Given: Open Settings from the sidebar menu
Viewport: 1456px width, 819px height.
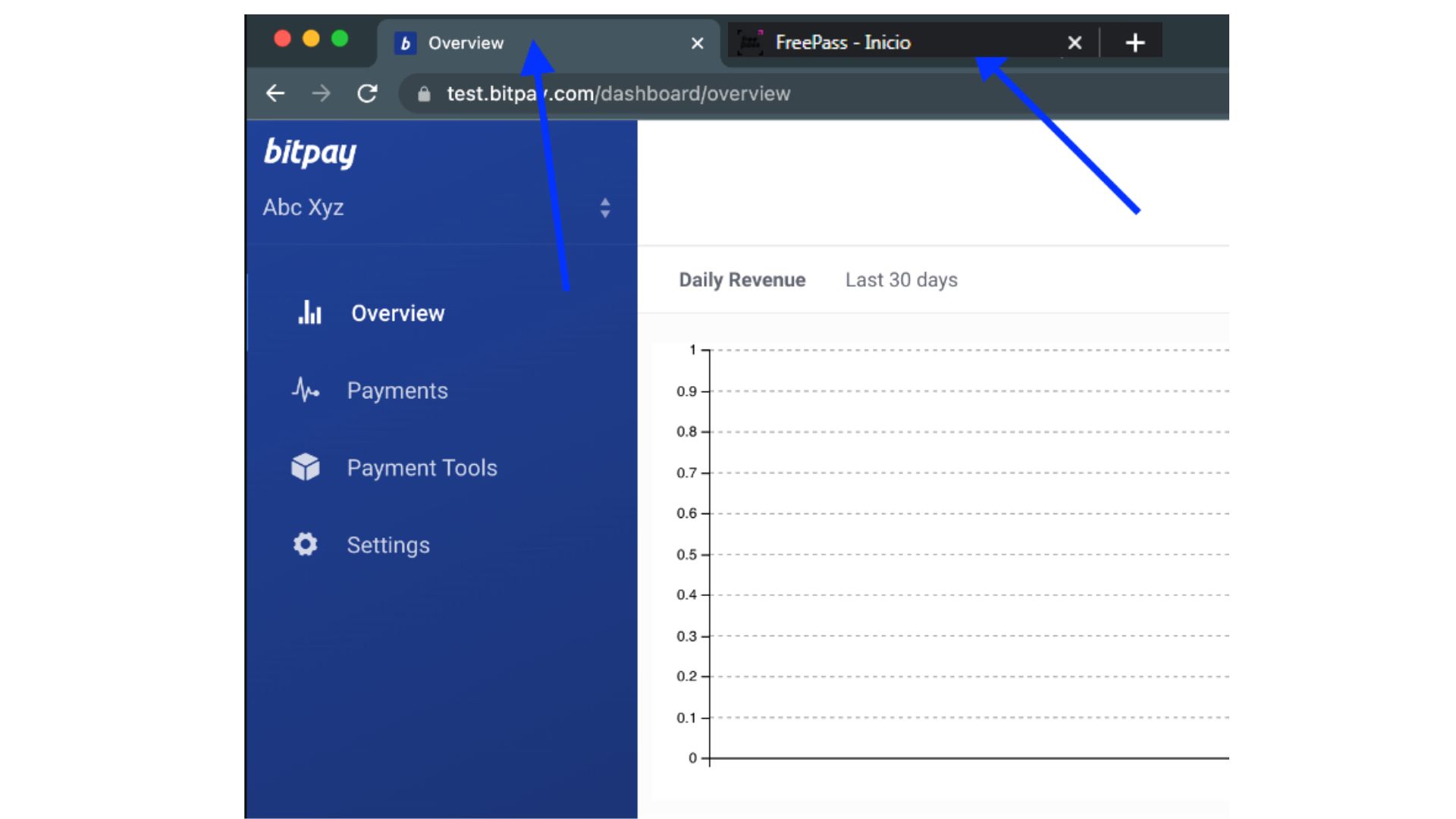Looking at the screenshot, I should 388,544.
